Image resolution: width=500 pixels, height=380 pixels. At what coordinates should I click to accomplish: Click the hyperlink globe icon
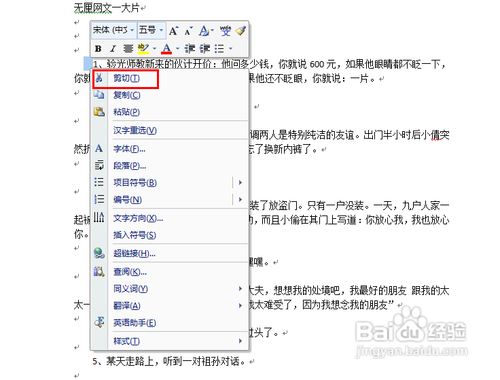click(x=99, y=253)
